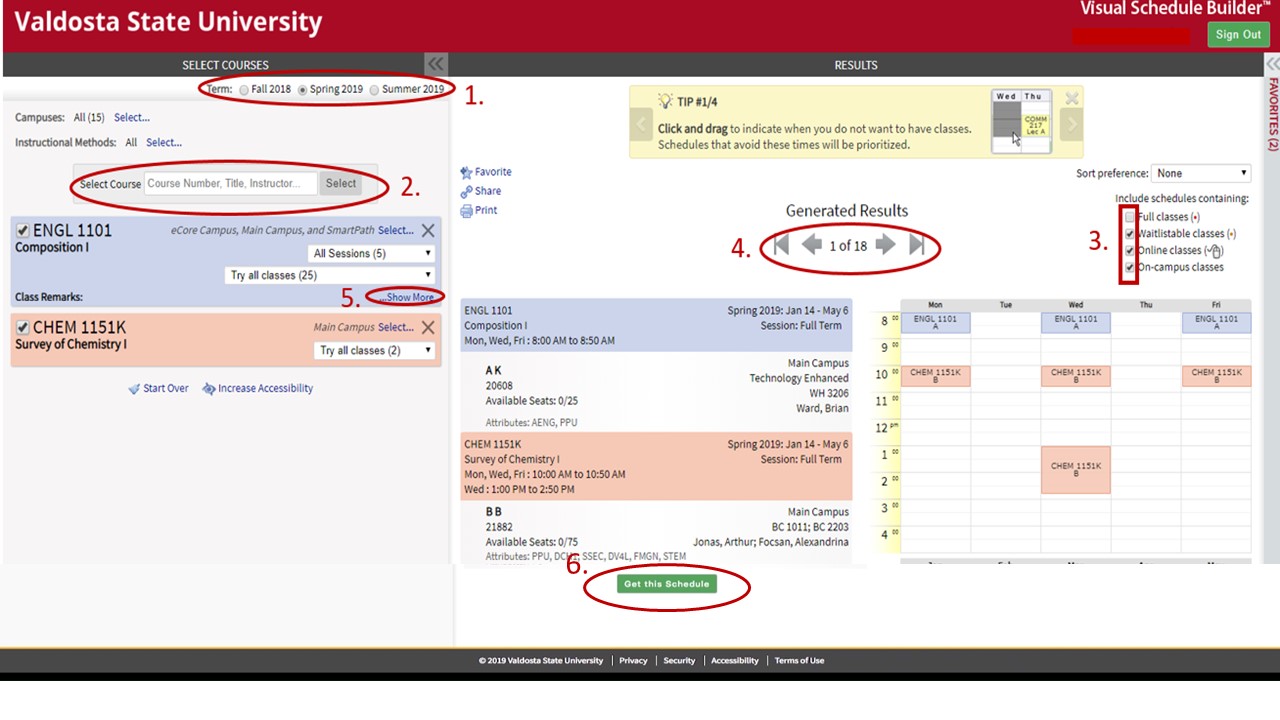The height and width of the screenshot is (720, 1280).
Task: Select CHEM 1151K result header row
Action: [x=656, y=466]
